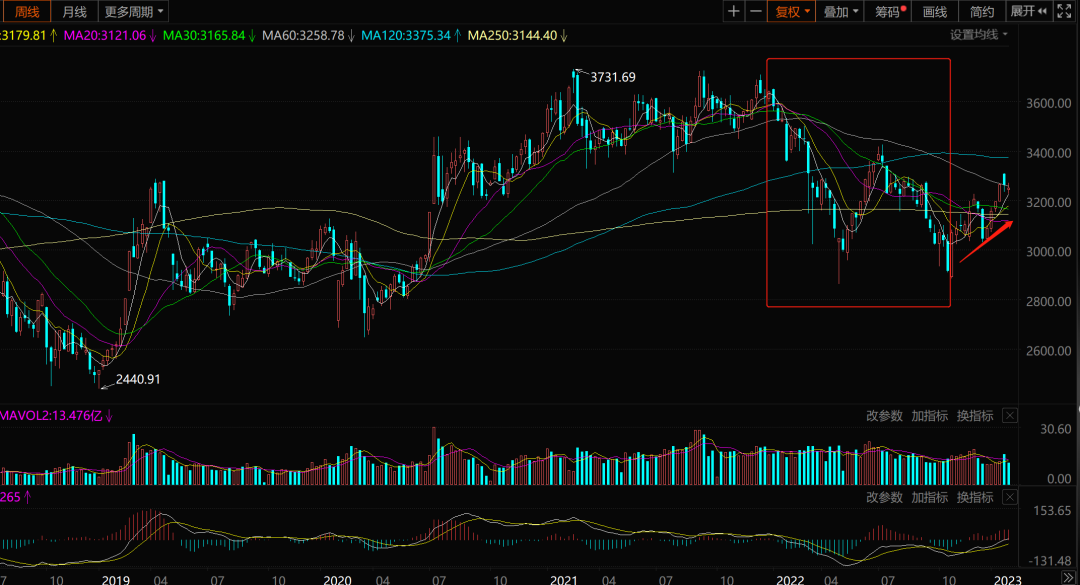Screen dimensions: 1080x585
Task: Click the 2019 date axis label
Action: tap(115, 579)
